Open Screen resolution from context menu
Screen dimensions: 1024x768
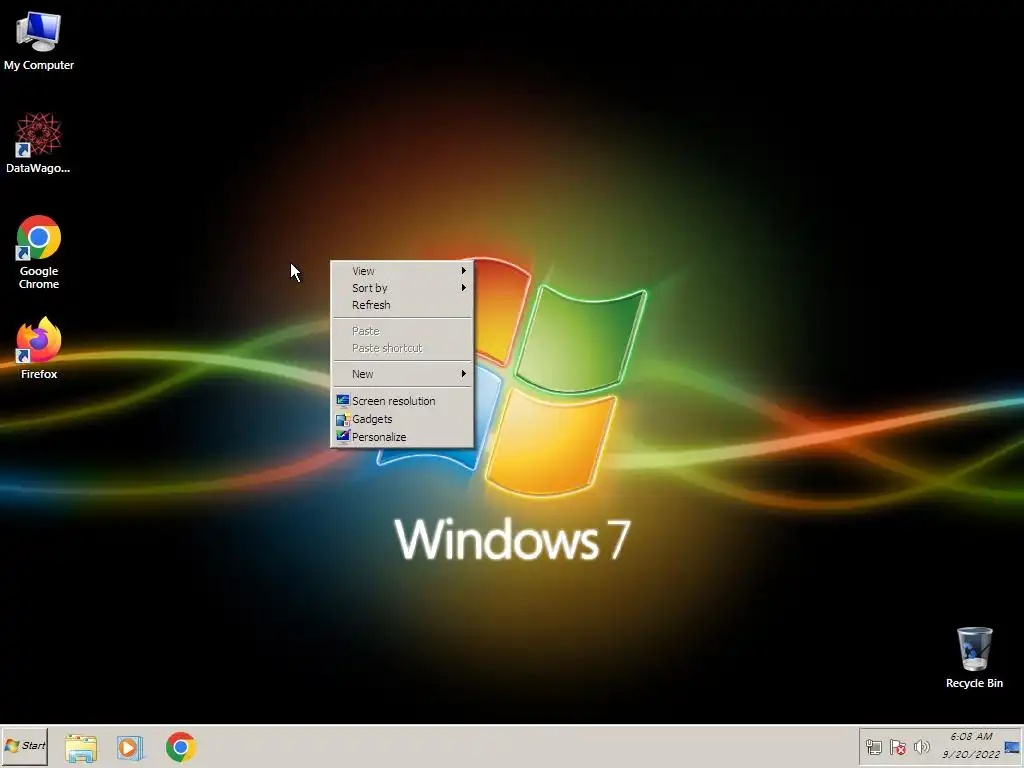click(402, 400)
